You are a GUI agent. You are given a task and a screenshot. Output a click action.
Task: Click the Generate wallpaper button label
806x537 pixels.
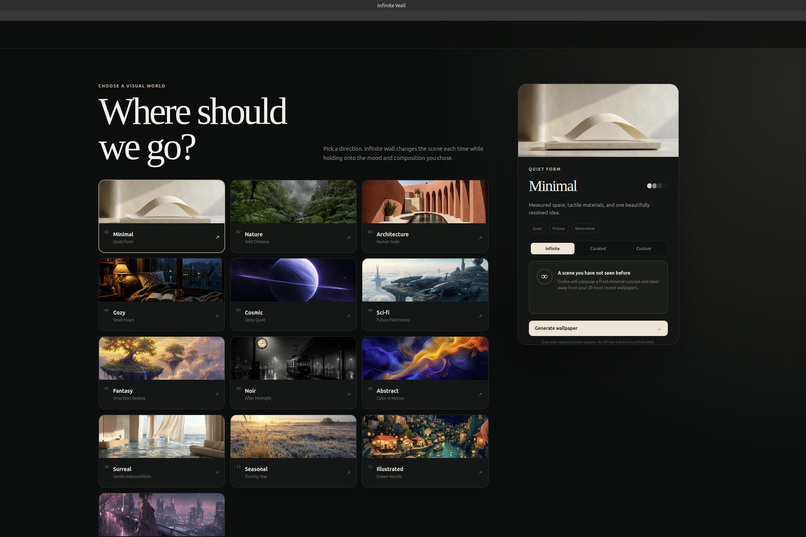point(556,328)
